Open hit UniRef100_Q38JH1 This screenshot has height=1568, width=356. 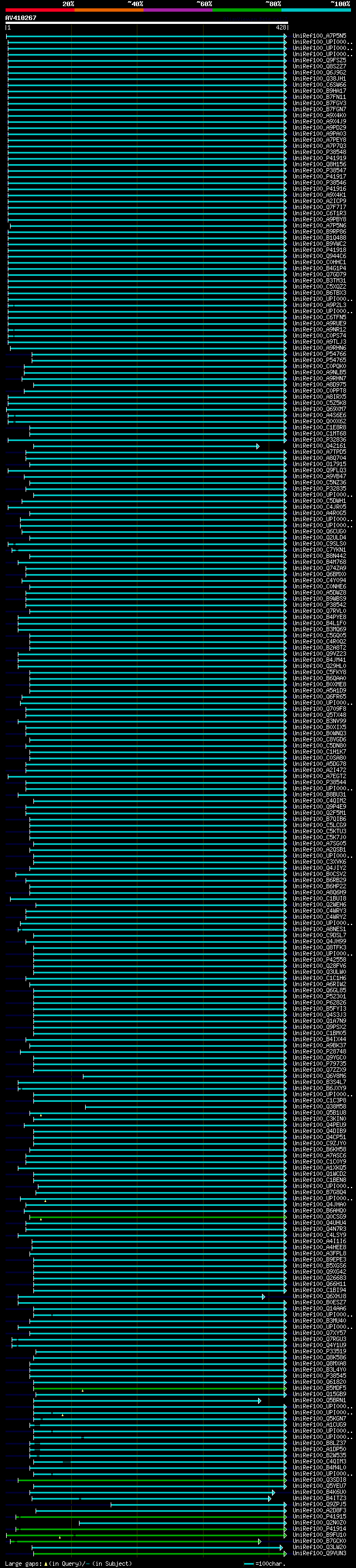point(319,78)
